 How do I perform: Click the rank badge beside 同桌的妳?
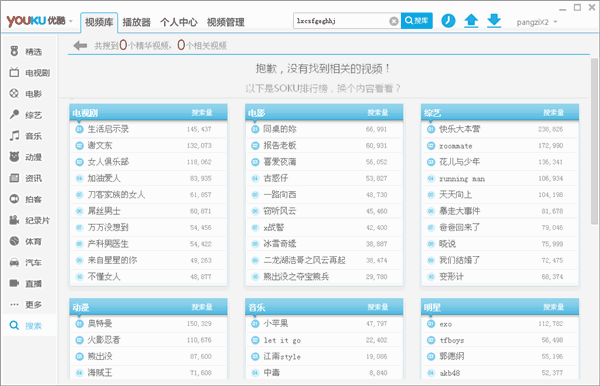pyautogui.click(x=255, y=129)
